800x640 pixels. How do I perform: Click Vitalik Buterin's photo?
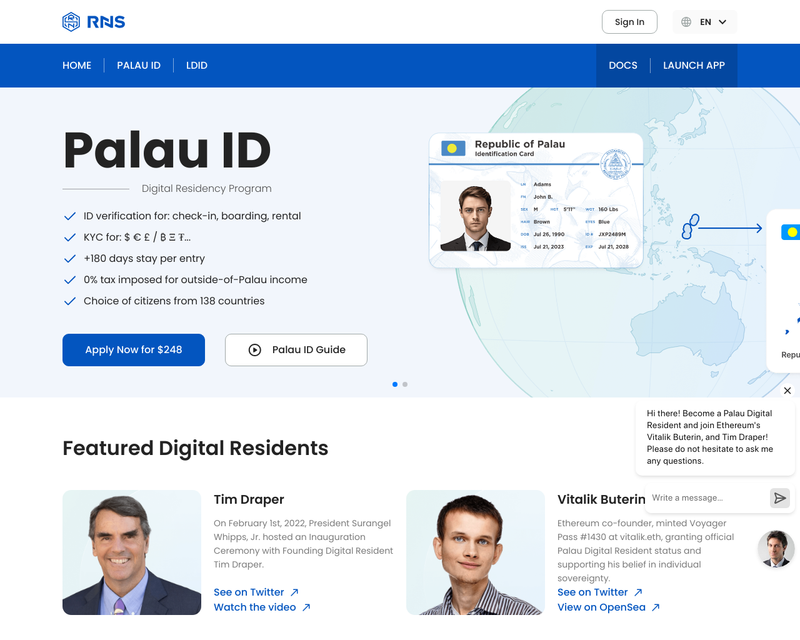coord(476,553)
